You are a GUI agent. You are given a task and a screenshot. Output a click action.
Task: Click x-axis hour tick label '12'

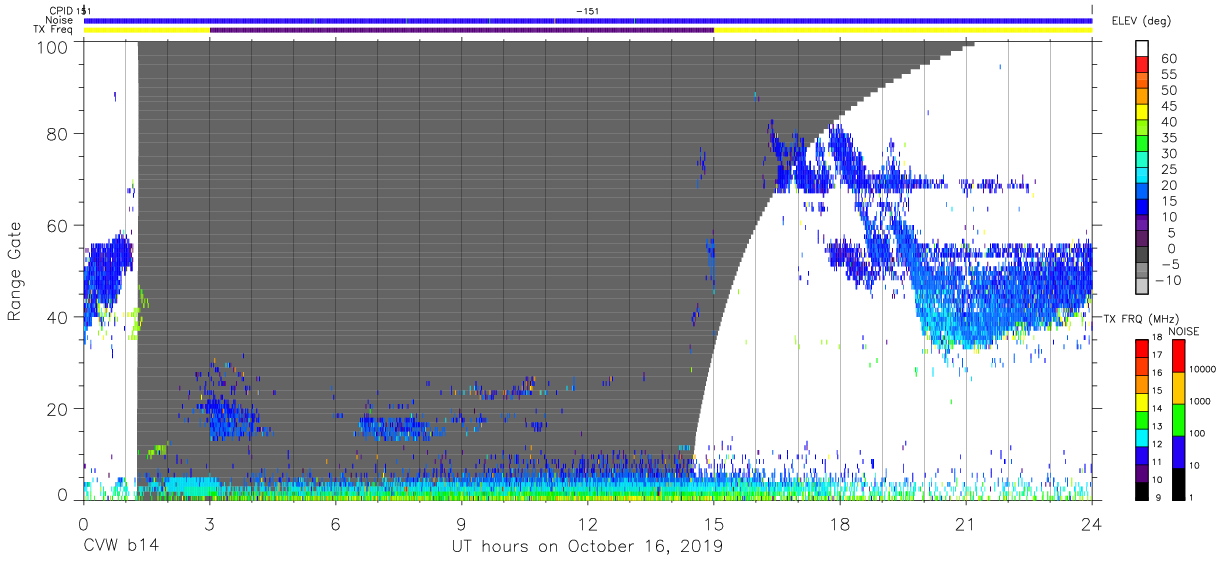pos(588,523)
